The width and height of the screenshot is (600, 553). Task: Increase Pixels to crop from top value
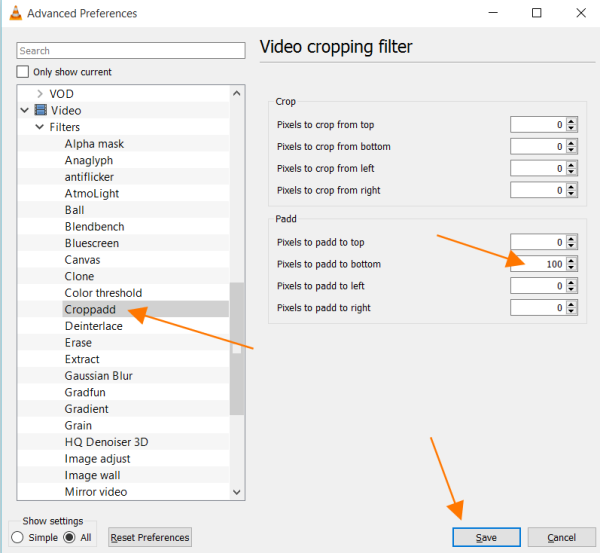(x=571, y=121)
